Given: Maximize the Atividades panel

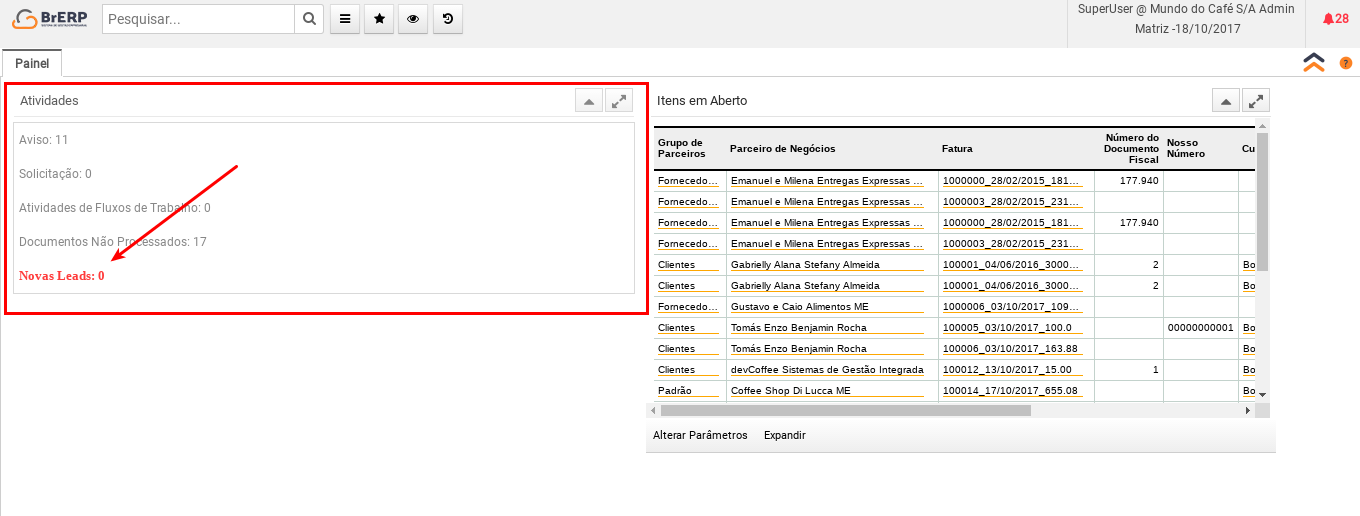Looking at the screenshot, I should [x=620, y=101].
